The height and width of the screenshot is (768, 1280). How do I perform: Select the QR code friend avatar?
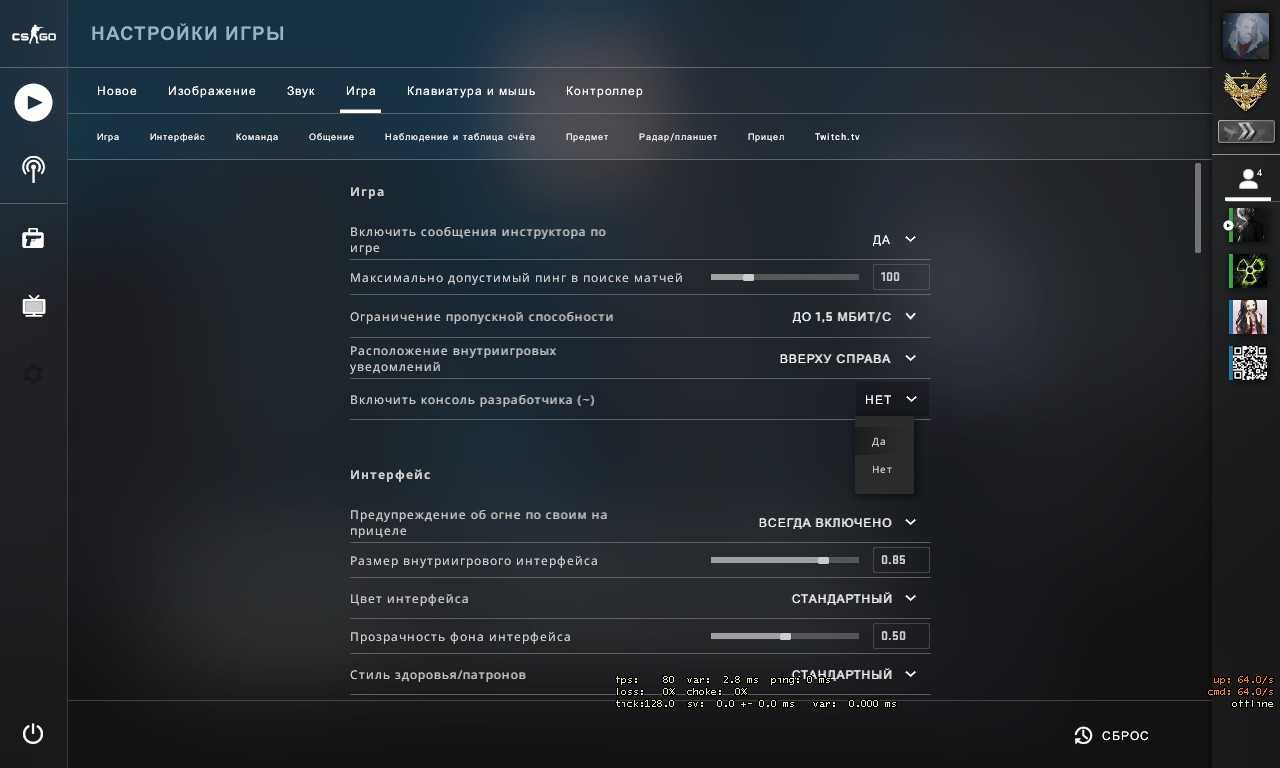1247,363
